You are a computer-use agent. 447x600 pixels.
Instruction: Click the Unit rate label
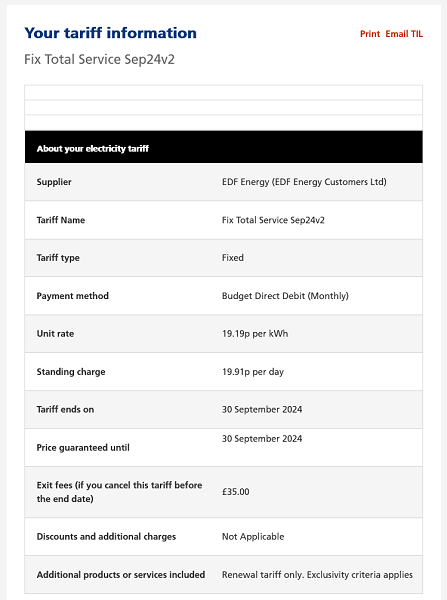pos(55,334)
